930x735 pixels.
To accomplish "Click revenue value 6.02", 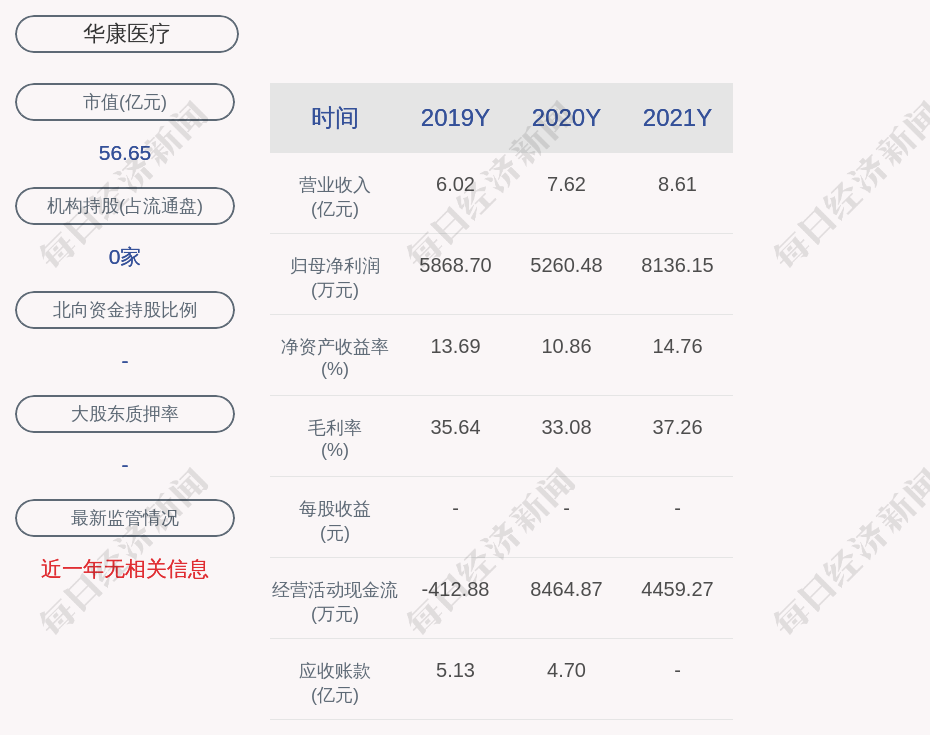I will point(456,184).
